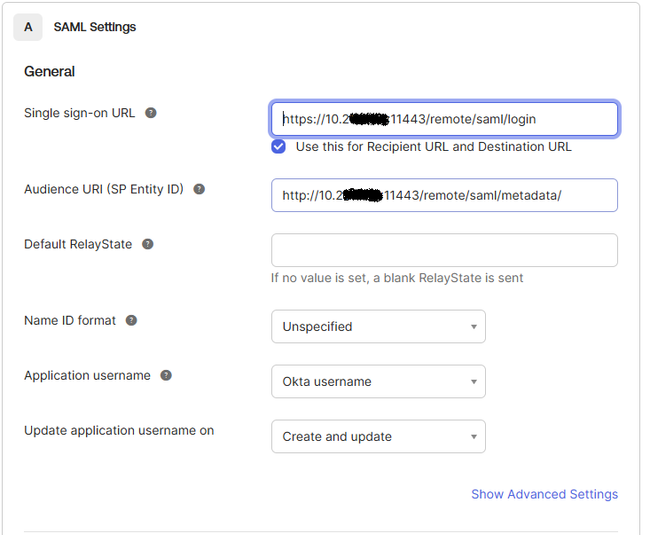This screenshot has width=650, height=535.
Task: Click the help icon beside Single sign-on URL
Action: point(151,113)
